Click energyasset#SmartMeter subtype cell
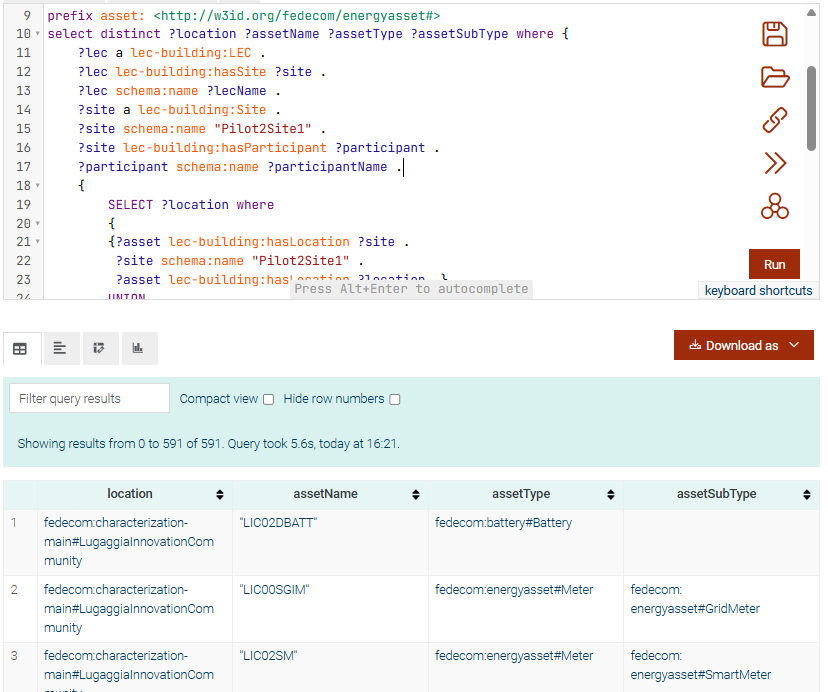The height and width of the screenshot is (692, 828). [701, 665]
